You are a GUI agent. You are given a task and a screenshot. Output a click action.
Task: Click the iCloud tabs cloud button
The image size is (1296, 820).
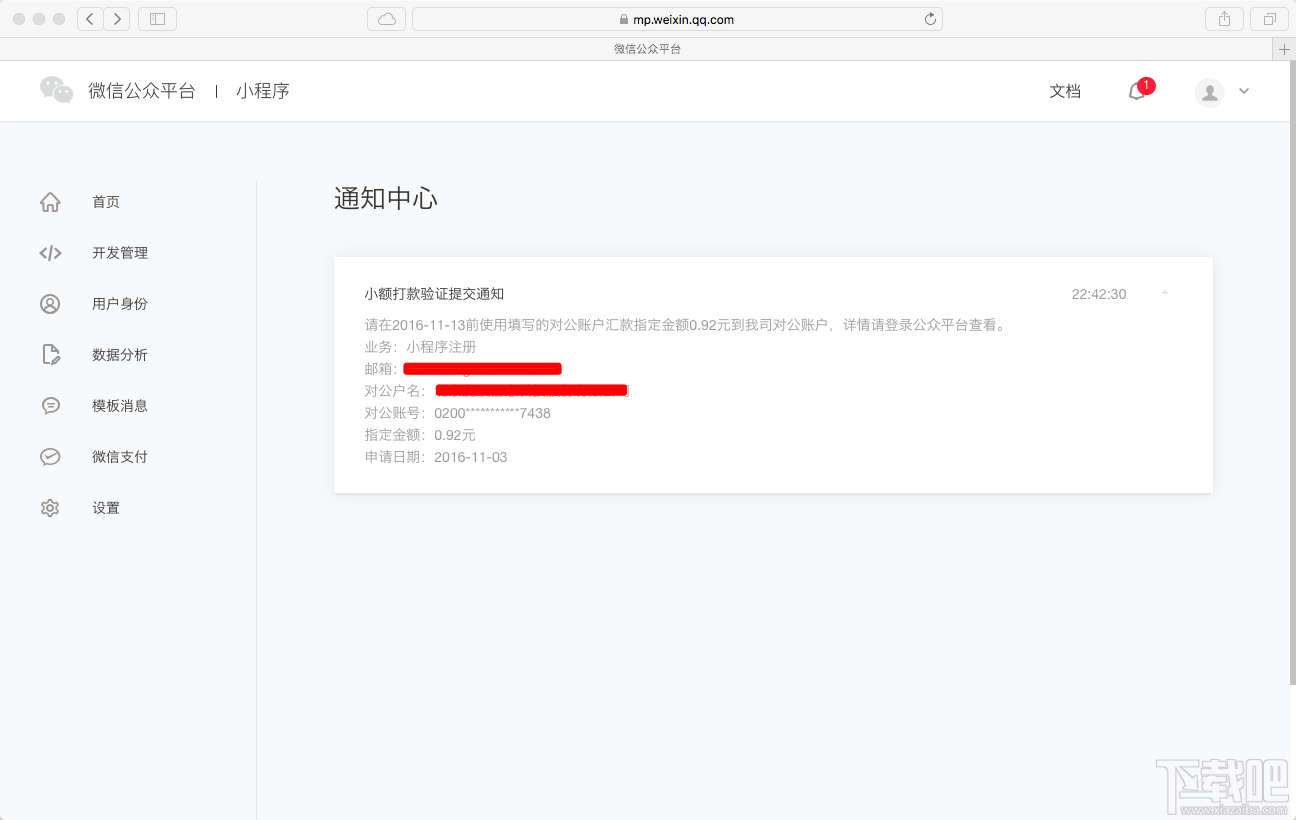coord(386,18)
